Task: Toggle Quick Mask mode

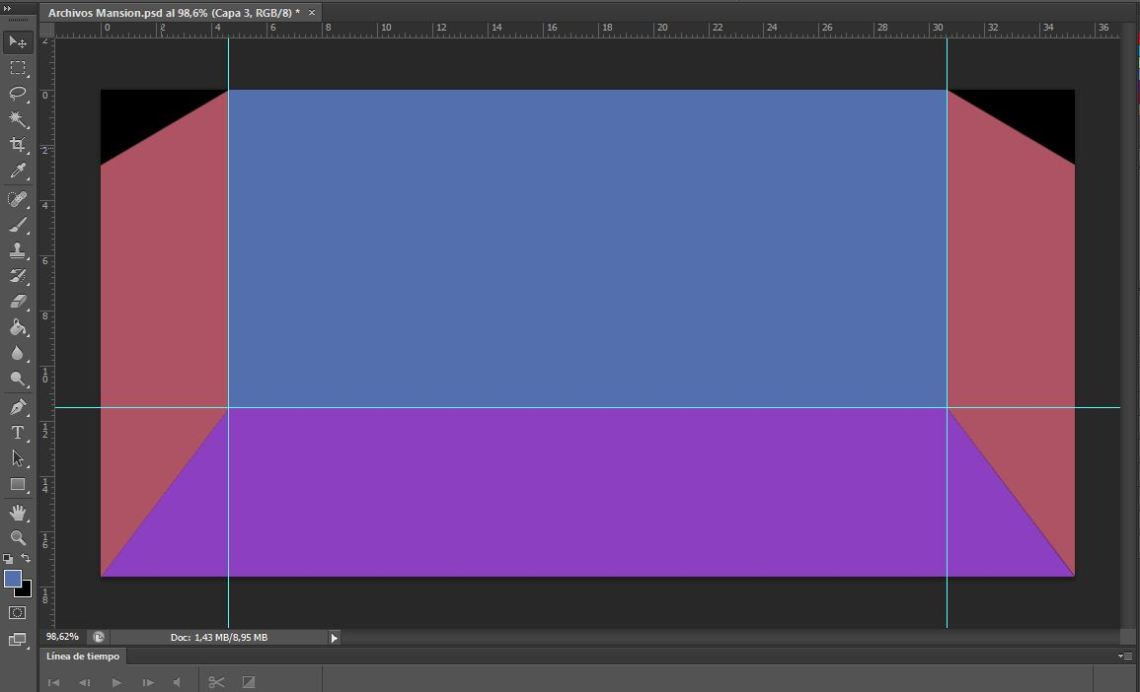Action: pos(17,612)
